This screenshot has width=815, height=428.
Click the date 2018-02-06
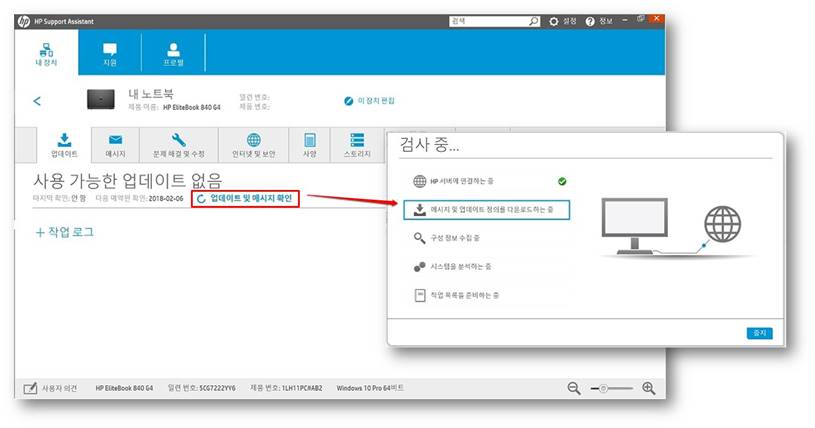click(166, 199)
